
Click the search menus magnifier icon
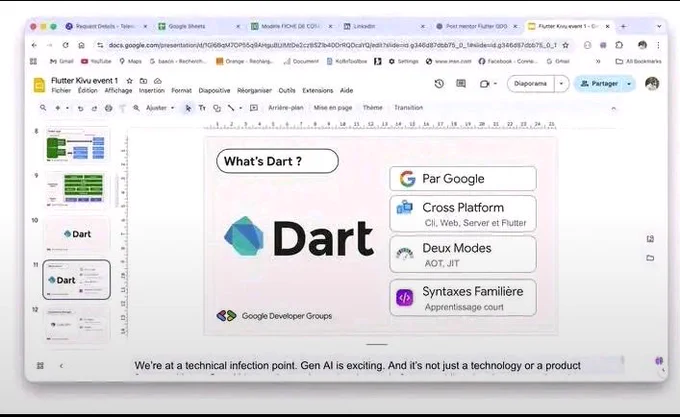pyautogui.click(x=43, y=108)
